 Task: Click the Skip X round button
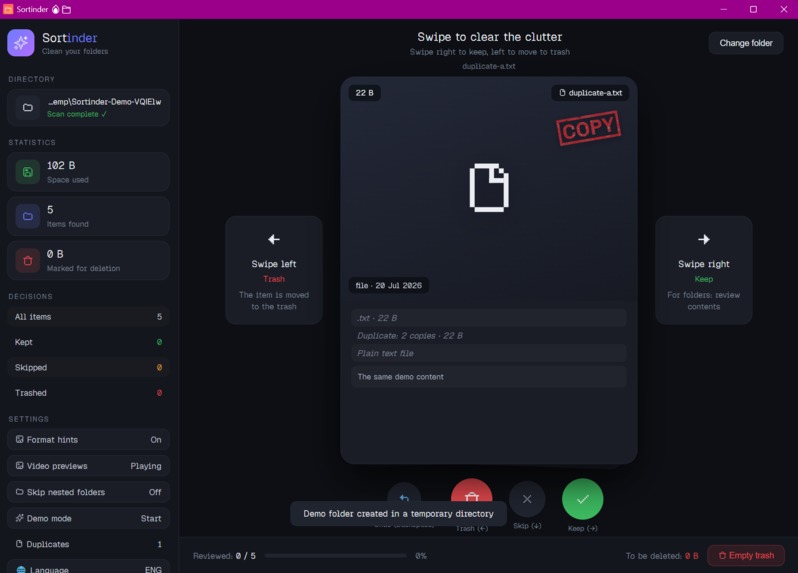(x=527, y=499)
